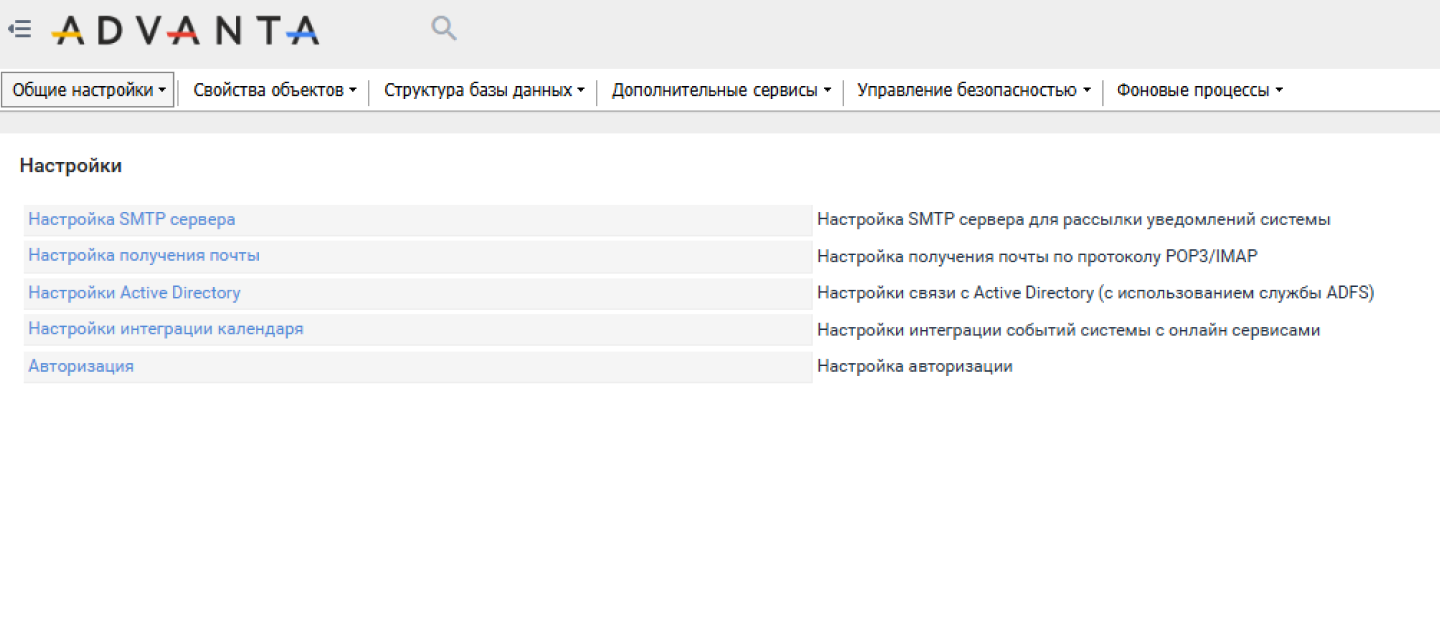Click the SMTP notifications description text
The width and height of the screenshot is (1440, 640).
pyautogui.click(x=1073, y=219)
